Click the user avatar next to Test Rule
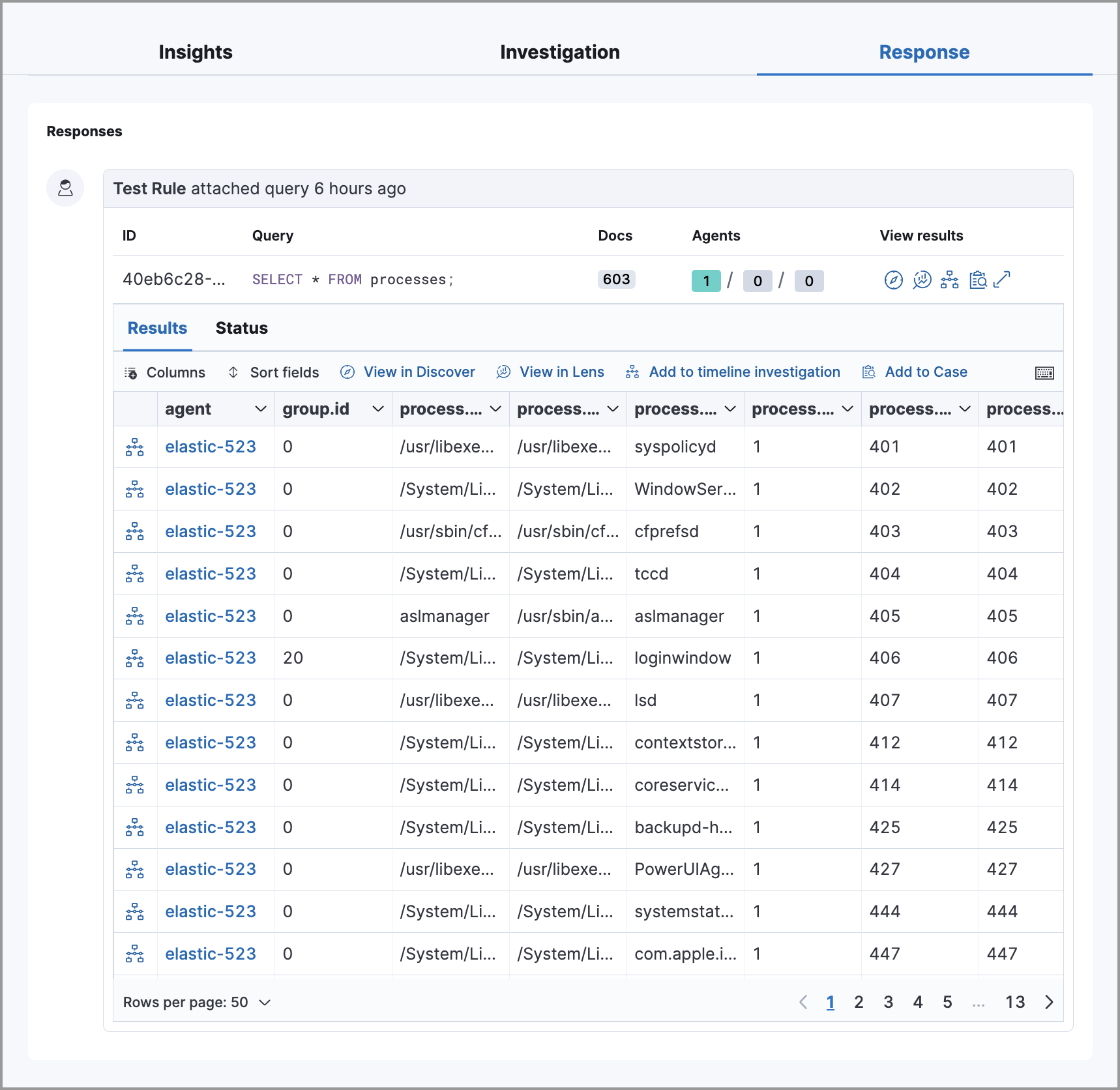This screenshot has width=1120, height=1090. pyautogui.click(x=65, y=188)
